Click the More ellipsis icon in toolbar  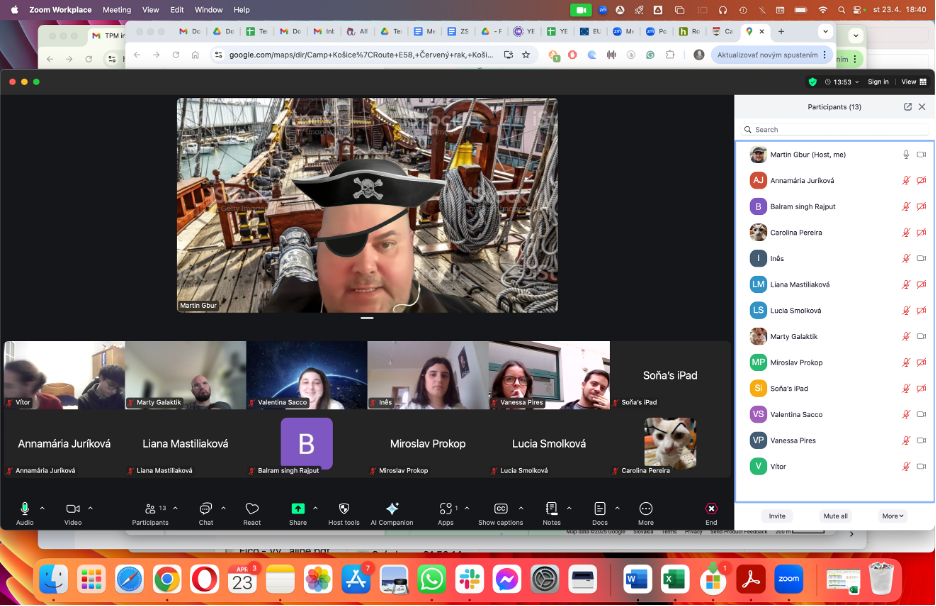coord(646,509)
